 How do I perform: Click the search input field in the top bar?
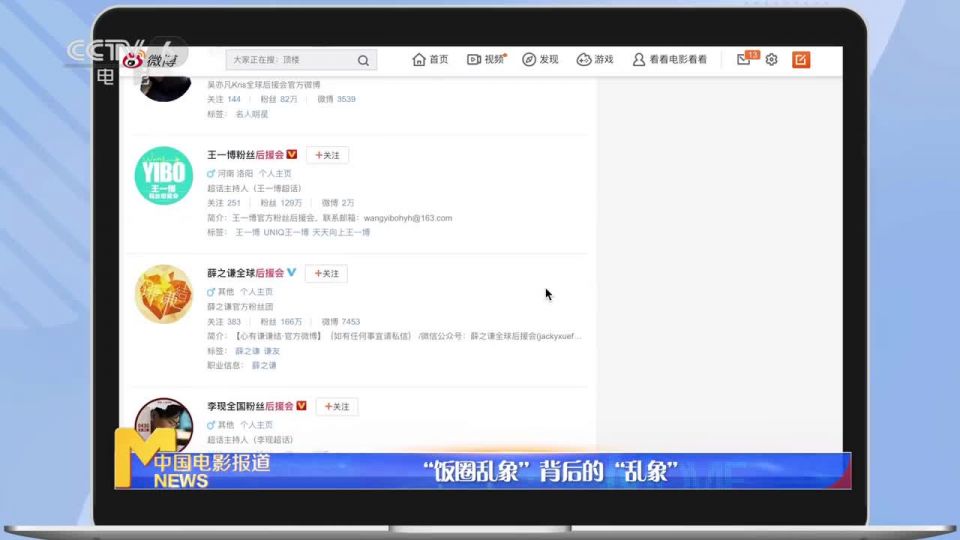[x=290, y=60]
